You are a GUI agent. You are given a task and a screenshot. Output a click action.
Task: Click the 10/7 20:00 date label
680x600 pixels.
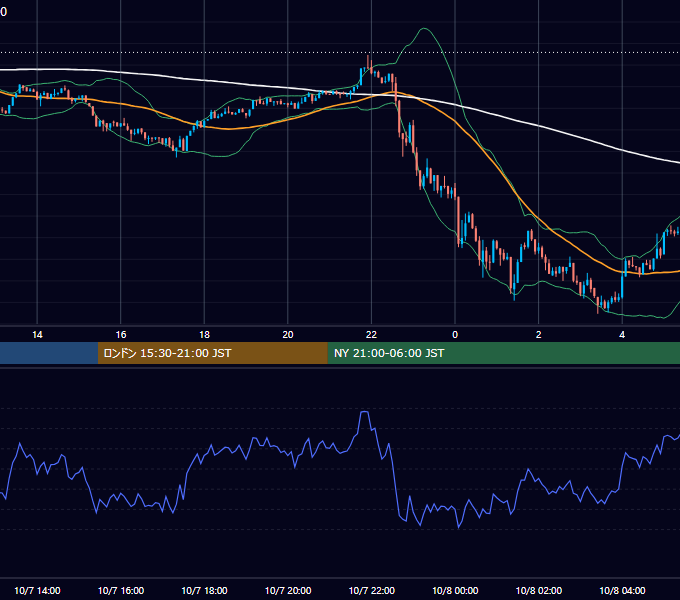click(x=288, y=590)
